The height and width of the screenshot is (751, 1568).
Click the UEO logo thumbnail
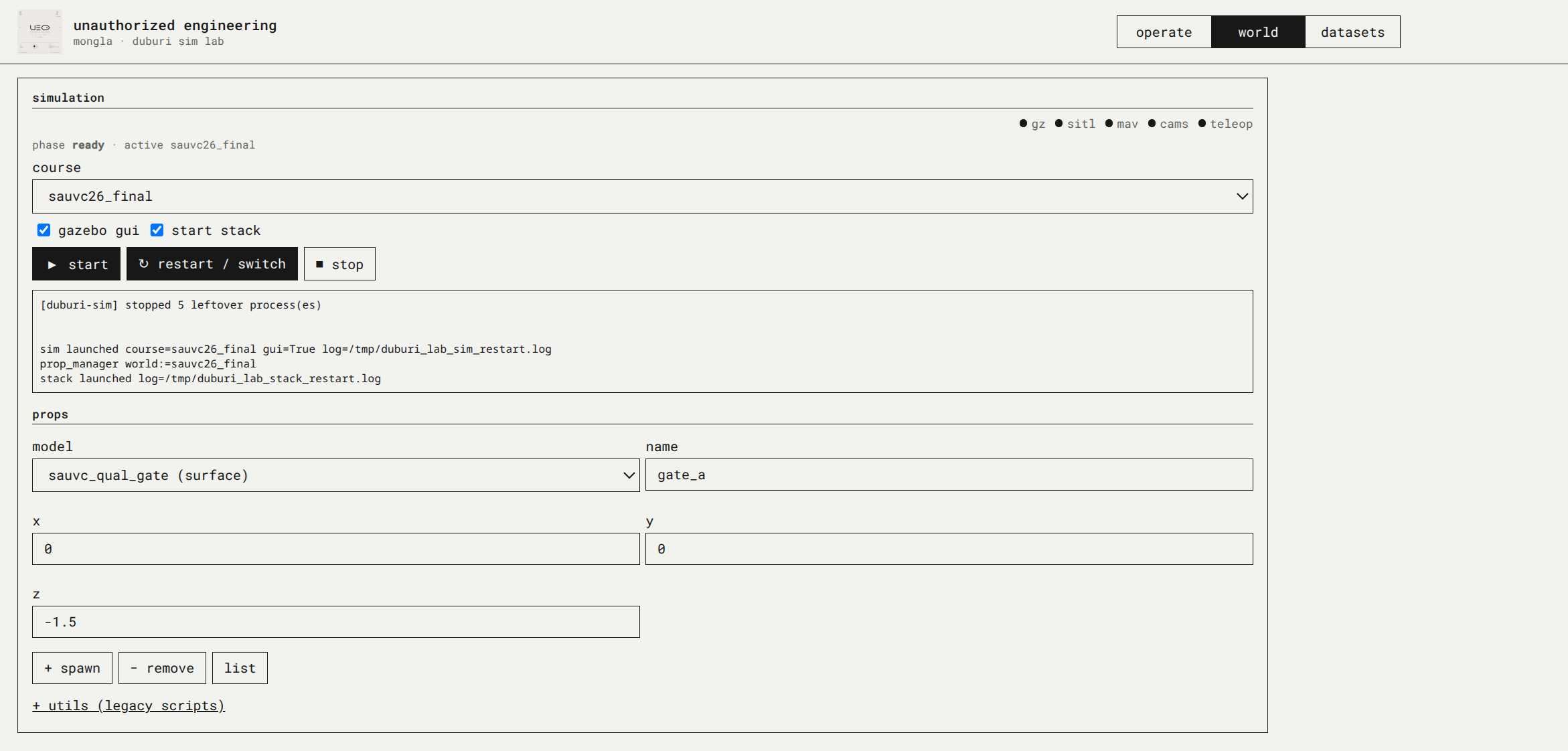click(40, 31)
